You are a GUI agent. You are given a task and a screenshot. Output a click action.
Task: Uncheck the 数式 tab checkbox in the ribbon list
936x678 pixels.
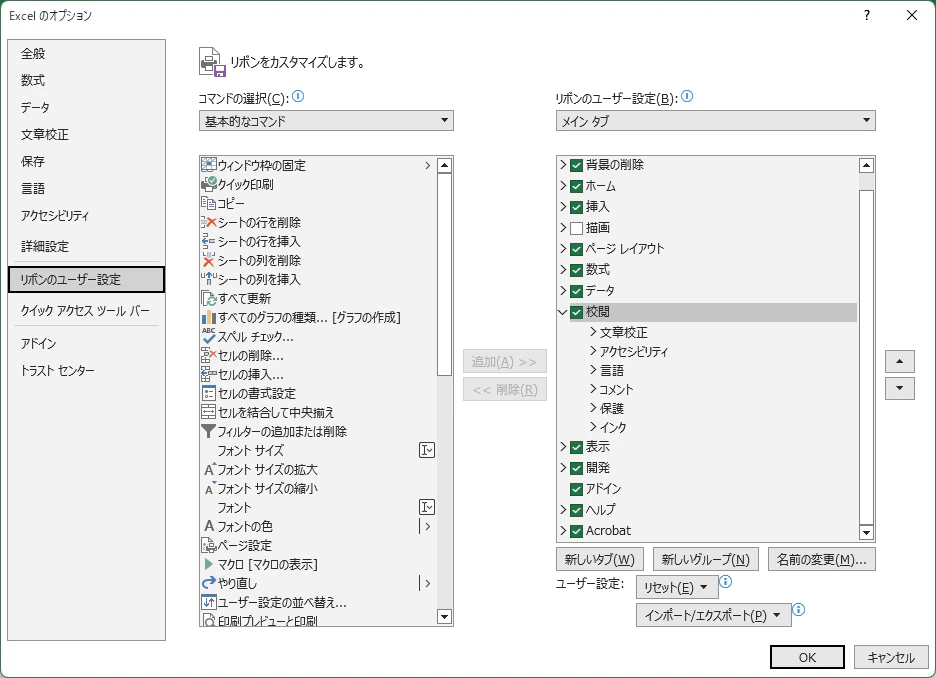point(576,270)
